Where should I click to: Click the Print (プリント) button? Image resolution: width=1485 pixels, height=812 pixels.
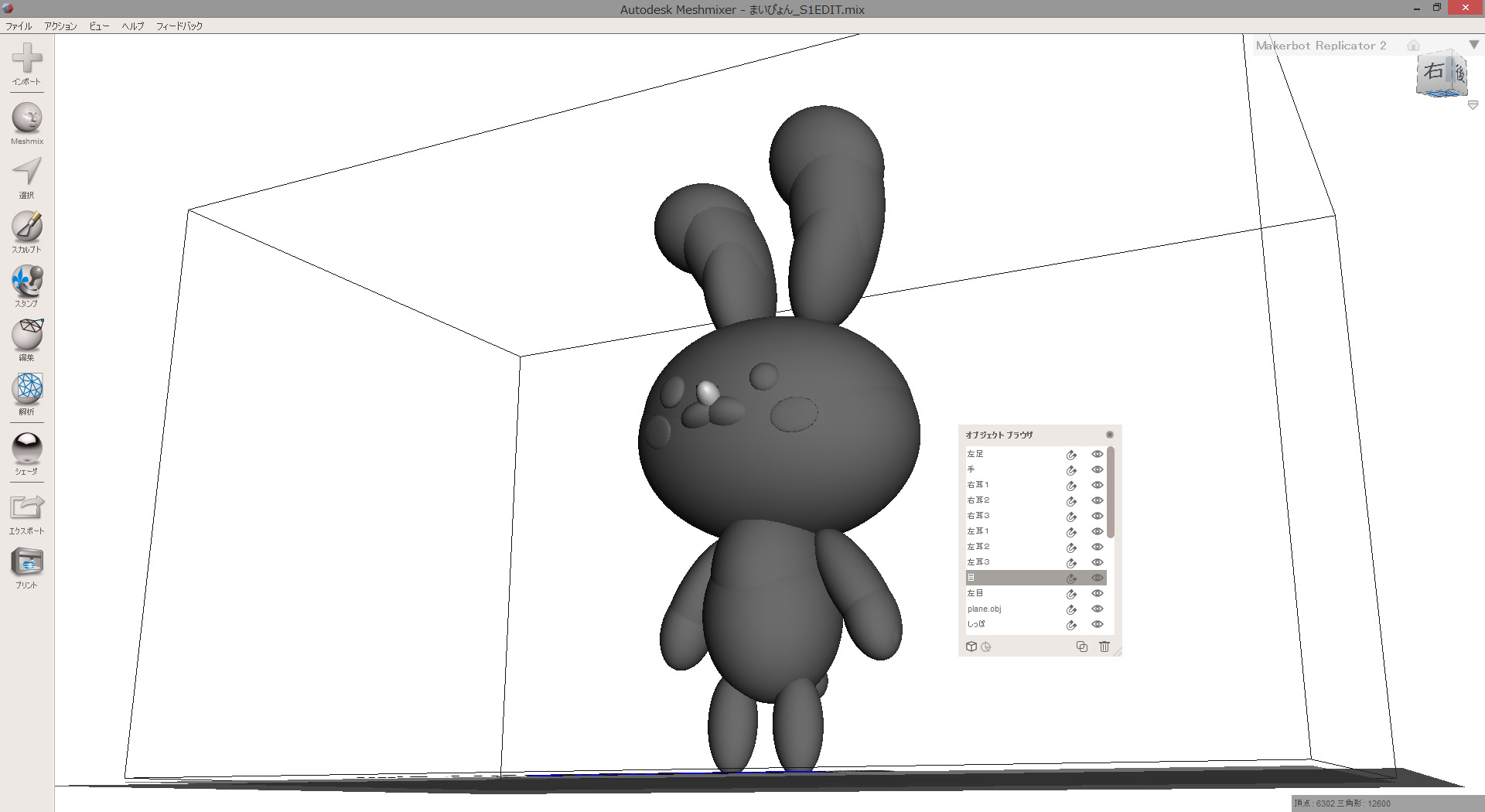pos(27,563)
